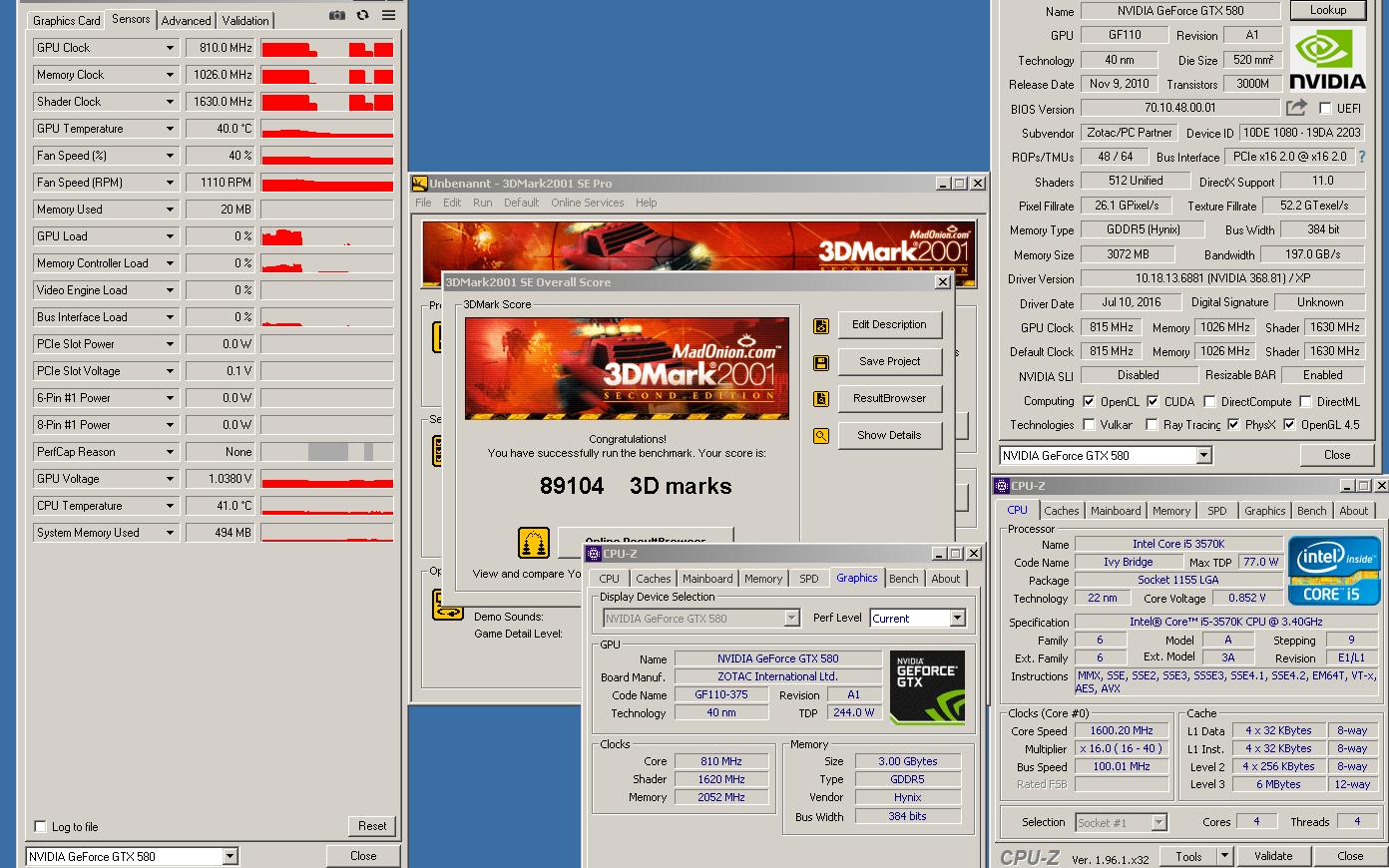Click the right CPU-Z window title icon
The height and width of the screenshot is (868, 1389).
click(x=1002, y=486)
